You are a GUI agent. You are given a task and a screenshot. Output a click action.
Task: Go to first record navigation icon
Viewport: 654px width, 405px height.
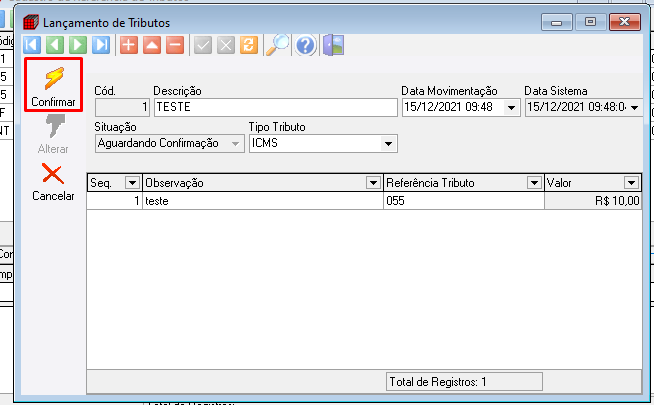[x=32, y=45]
